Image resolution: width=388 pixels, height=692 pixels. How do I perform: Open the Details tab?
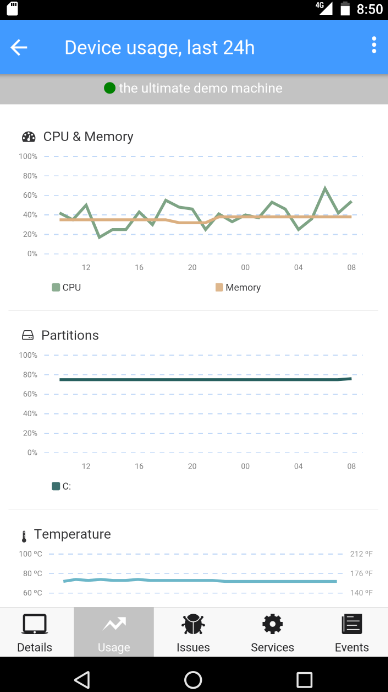pyautogui.click(x=35, y=632)
